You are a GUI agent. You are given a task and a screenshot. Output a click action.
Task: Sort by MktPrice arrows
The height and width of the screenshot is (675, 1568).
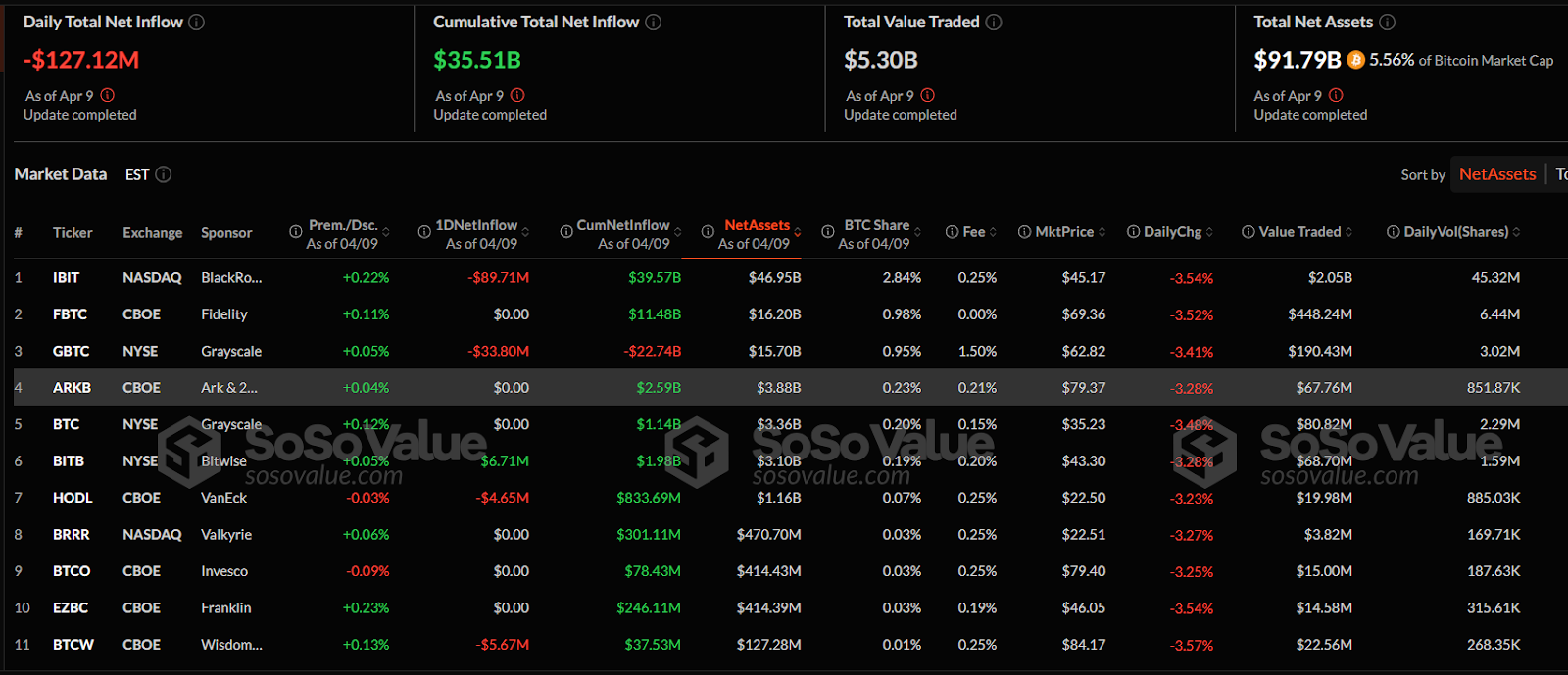click(1102, 232)
